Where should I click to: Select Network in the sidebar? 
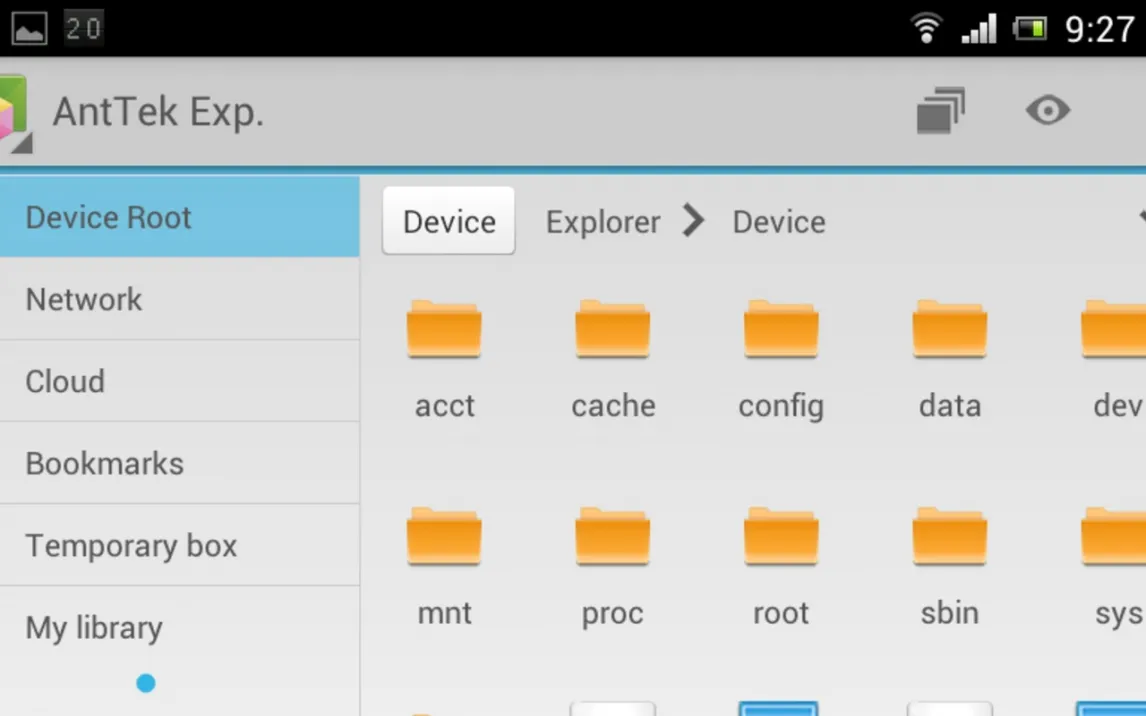(180, 299)
